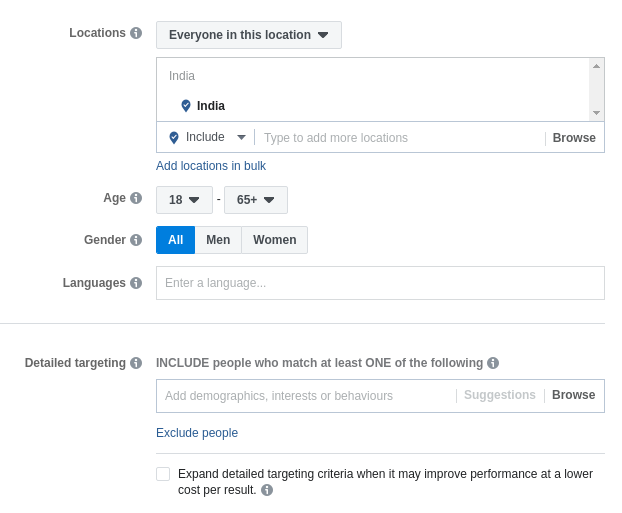Click info icon after cost per result

267,490
